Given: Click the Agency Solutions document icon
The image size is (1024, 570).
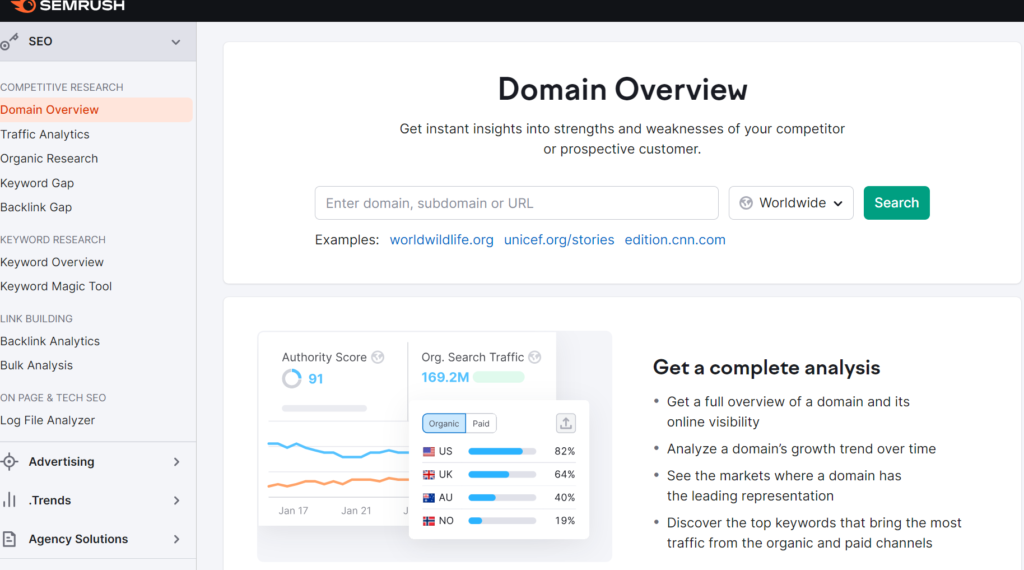Looking at the screenshot, I should tap(9, 539).
